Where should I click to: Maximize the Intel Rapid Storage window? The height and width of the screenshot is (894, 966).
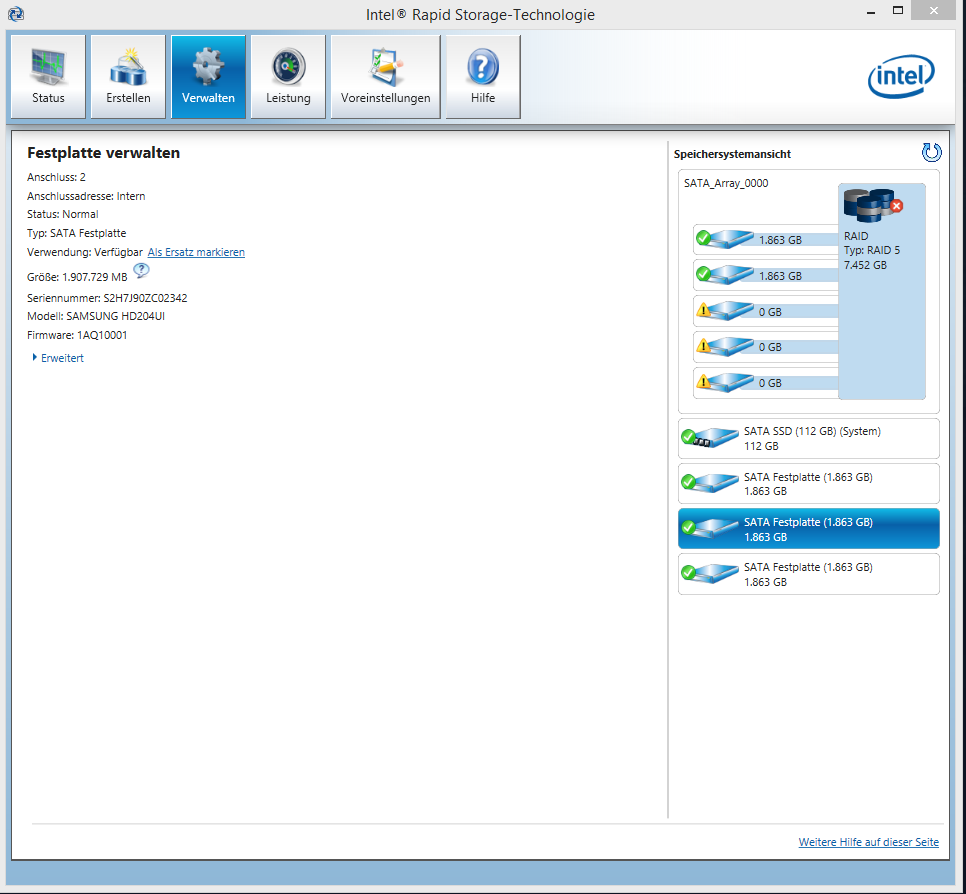click(898, 11)
